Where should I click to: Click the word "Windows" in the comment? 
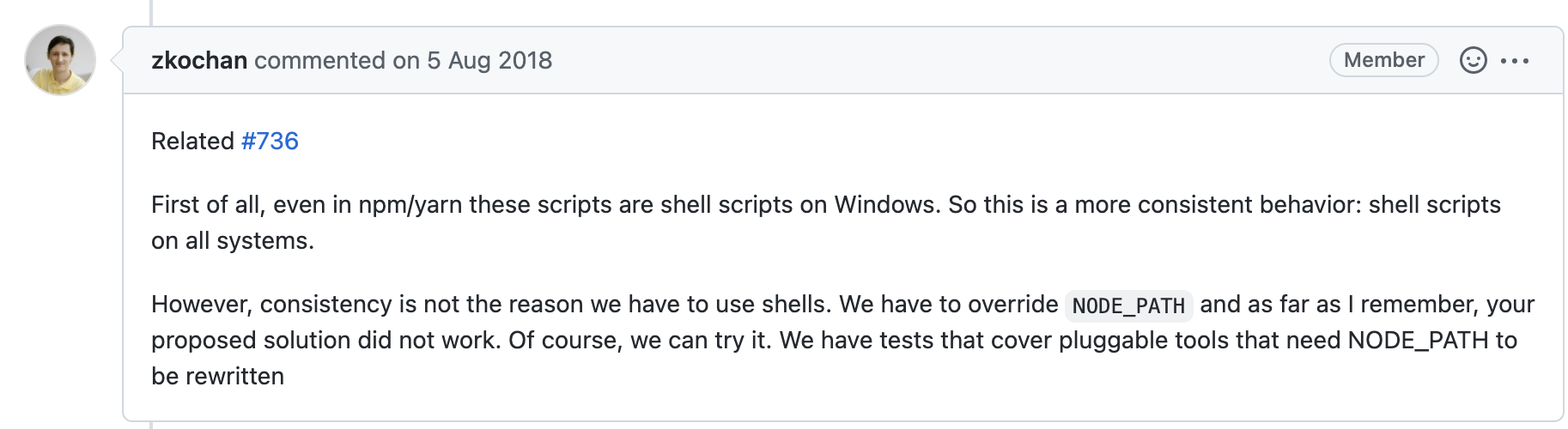pyautogui.click(x=886, y=204)
